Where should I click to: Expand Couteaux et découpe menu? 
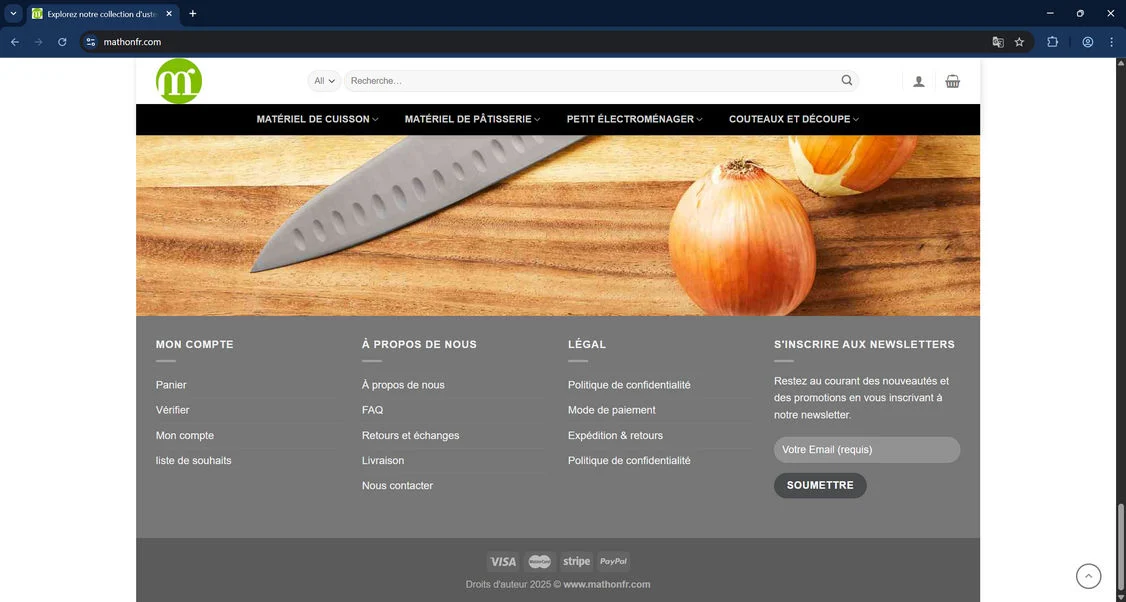794,119
